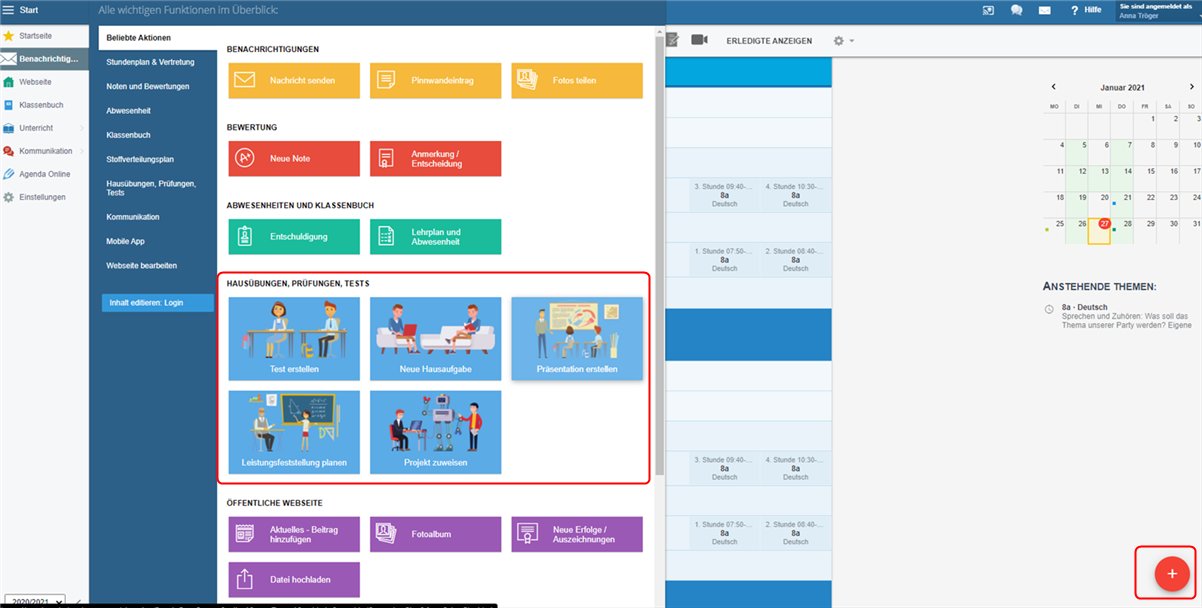Click the Nachricht senden button
This screenshot has height=608, width=1202.
(293, 80)
